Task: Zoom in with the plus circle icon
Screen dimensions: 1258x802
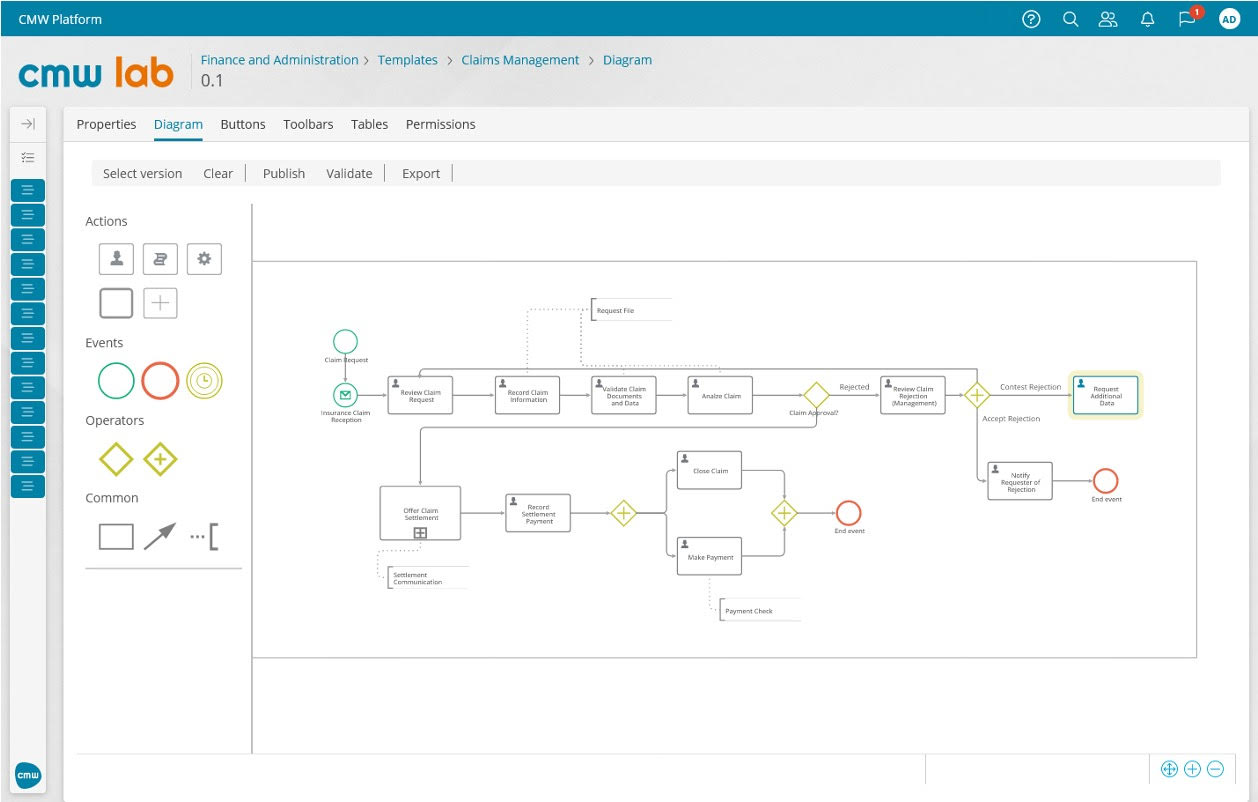Action: point(1192,769)
